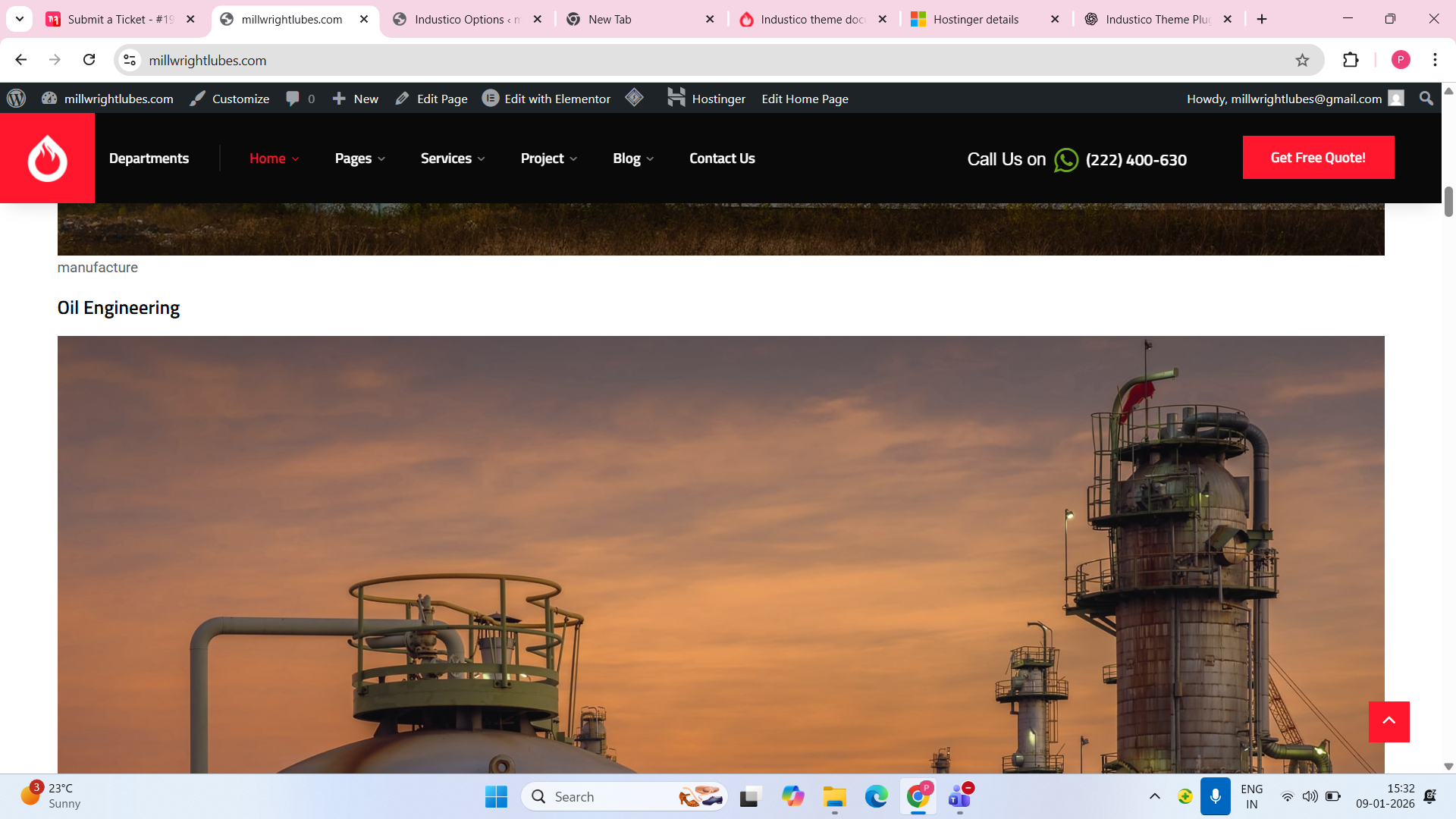Click the WhatsApp phone icon
Image resolution: width=1456 pixels, height=819 pixels.
pyautogui.click(x=1065, y=160)
